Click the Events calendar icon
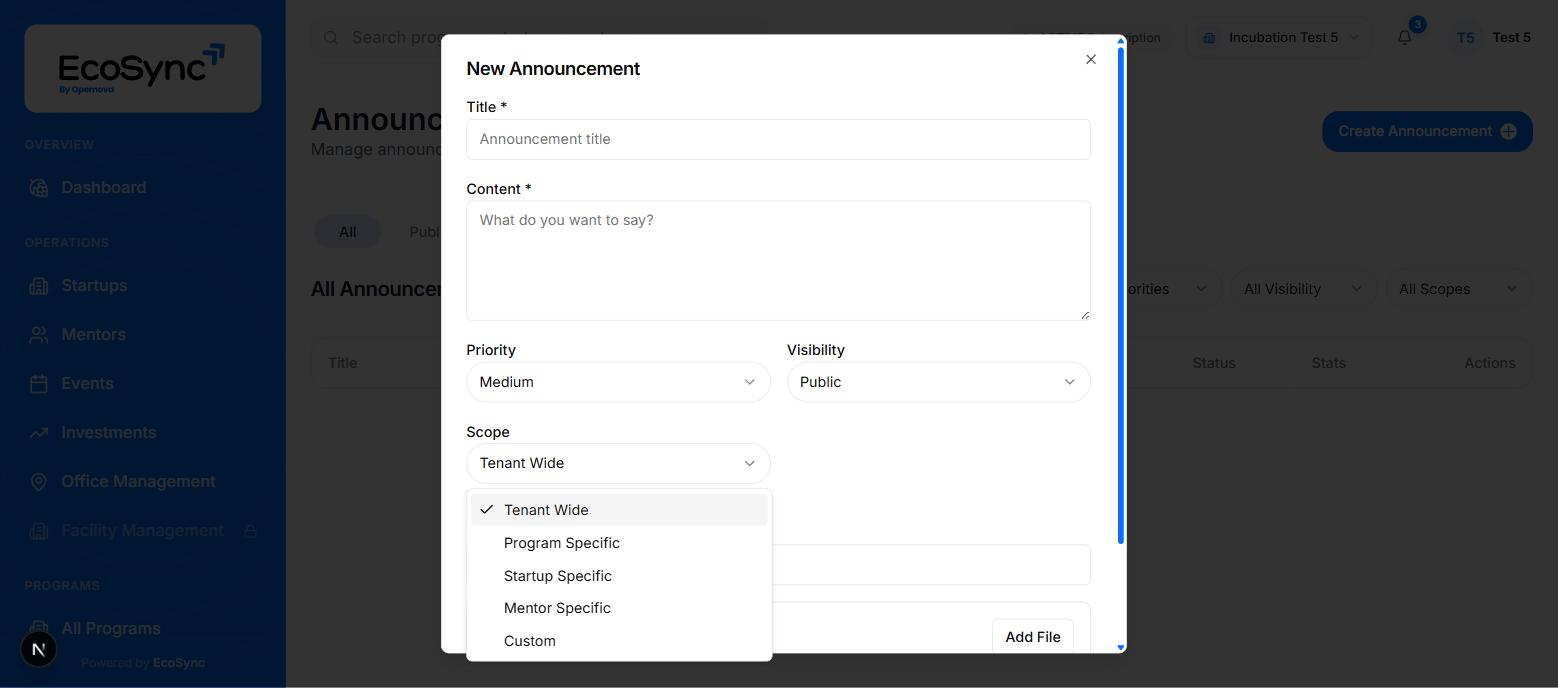 point(39,384)
